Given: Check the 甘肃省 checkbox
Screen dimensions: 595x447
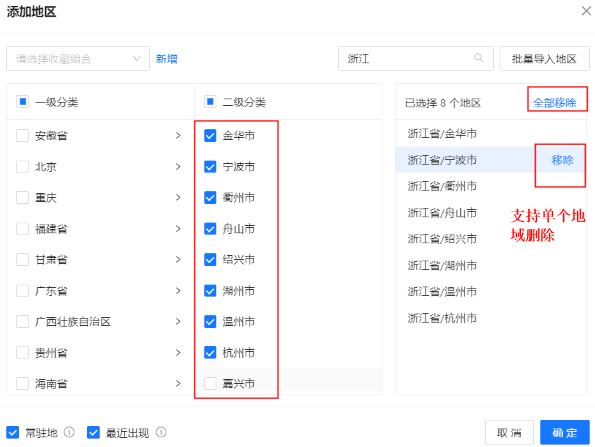Looking at the screenshot, I should (22, 260).
